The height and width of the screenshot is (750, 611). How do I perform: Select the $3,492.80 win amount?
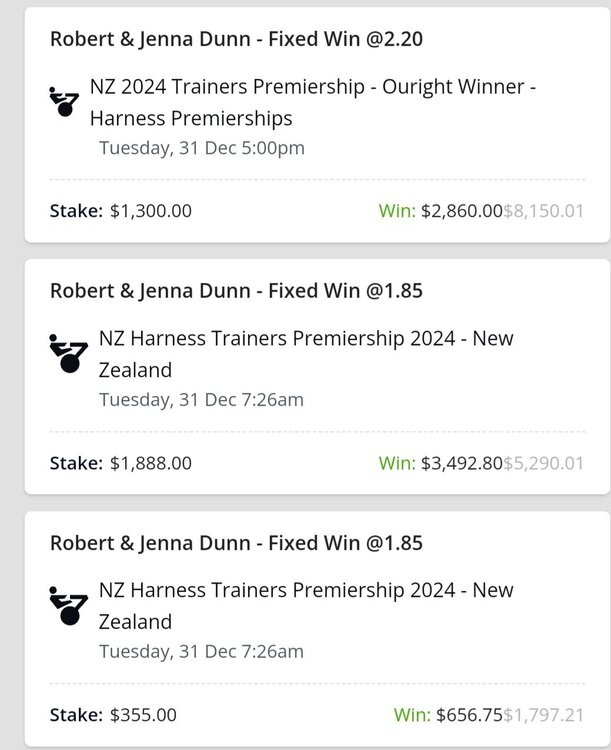[x=462, y=463]
